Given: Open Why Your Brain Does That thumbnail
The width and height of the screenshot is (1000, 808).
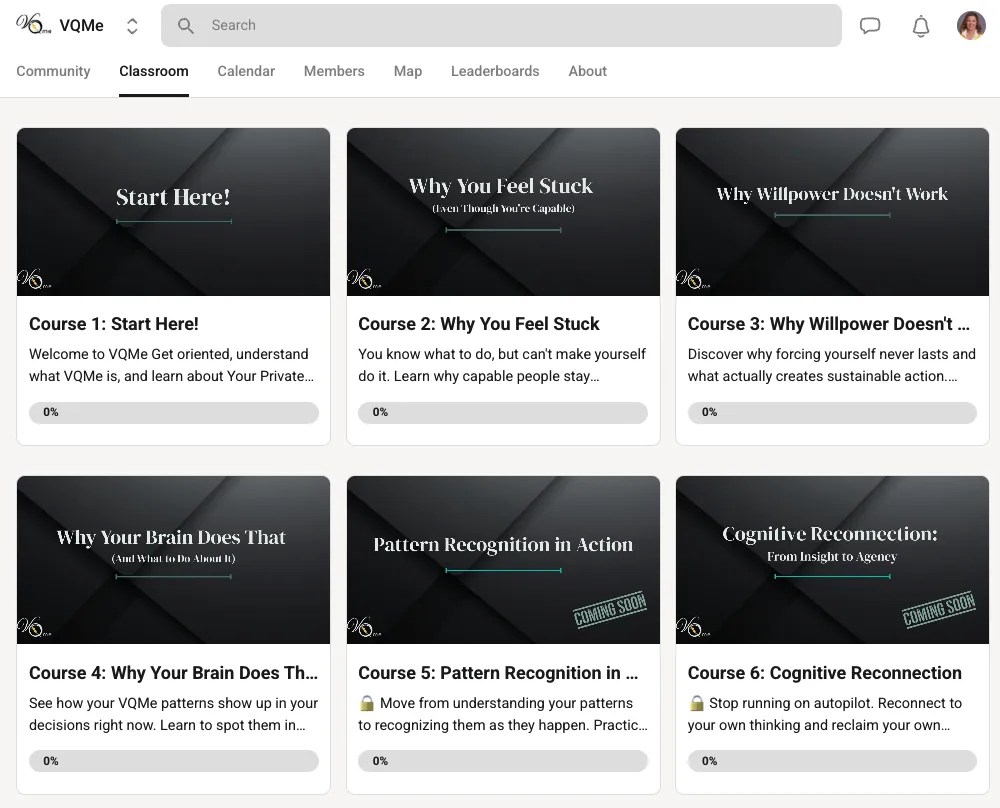Looking at the screenshot, I should [173, 560].
